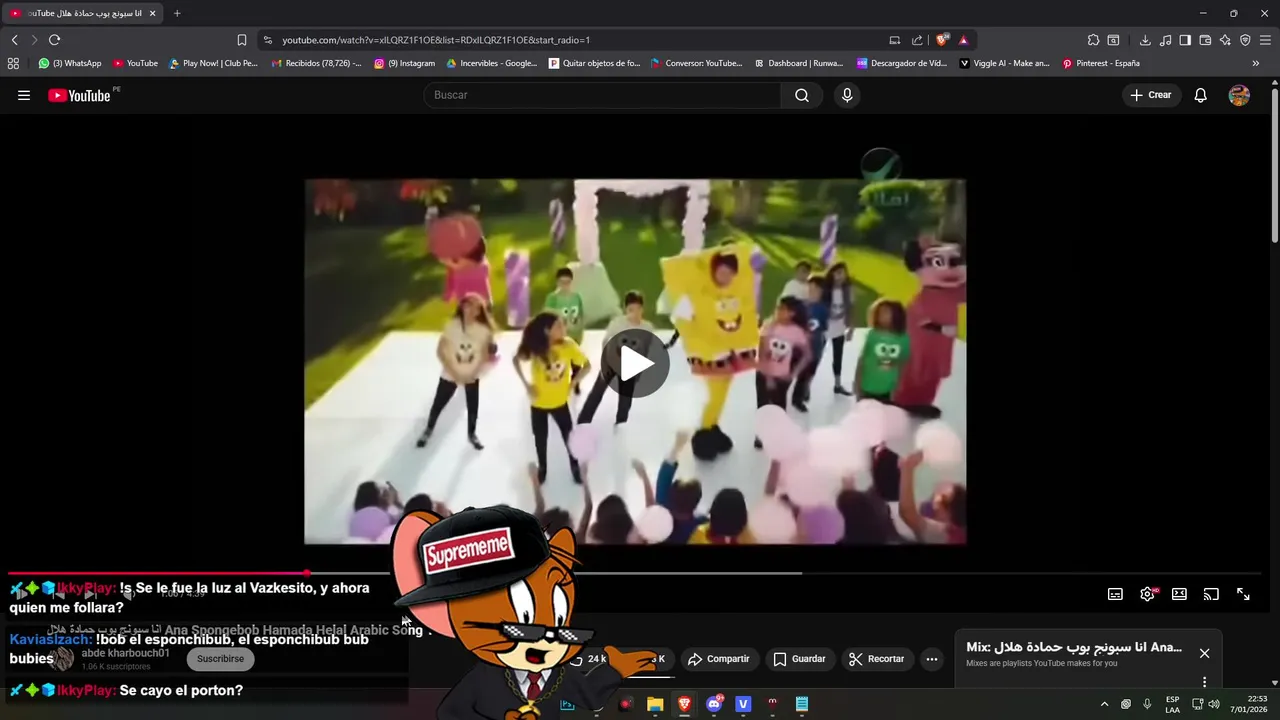The width and height of the screenshot is (1280, 720).
Task: Open the Brave VPN shield icon
Action: [x=1245, y=40]
